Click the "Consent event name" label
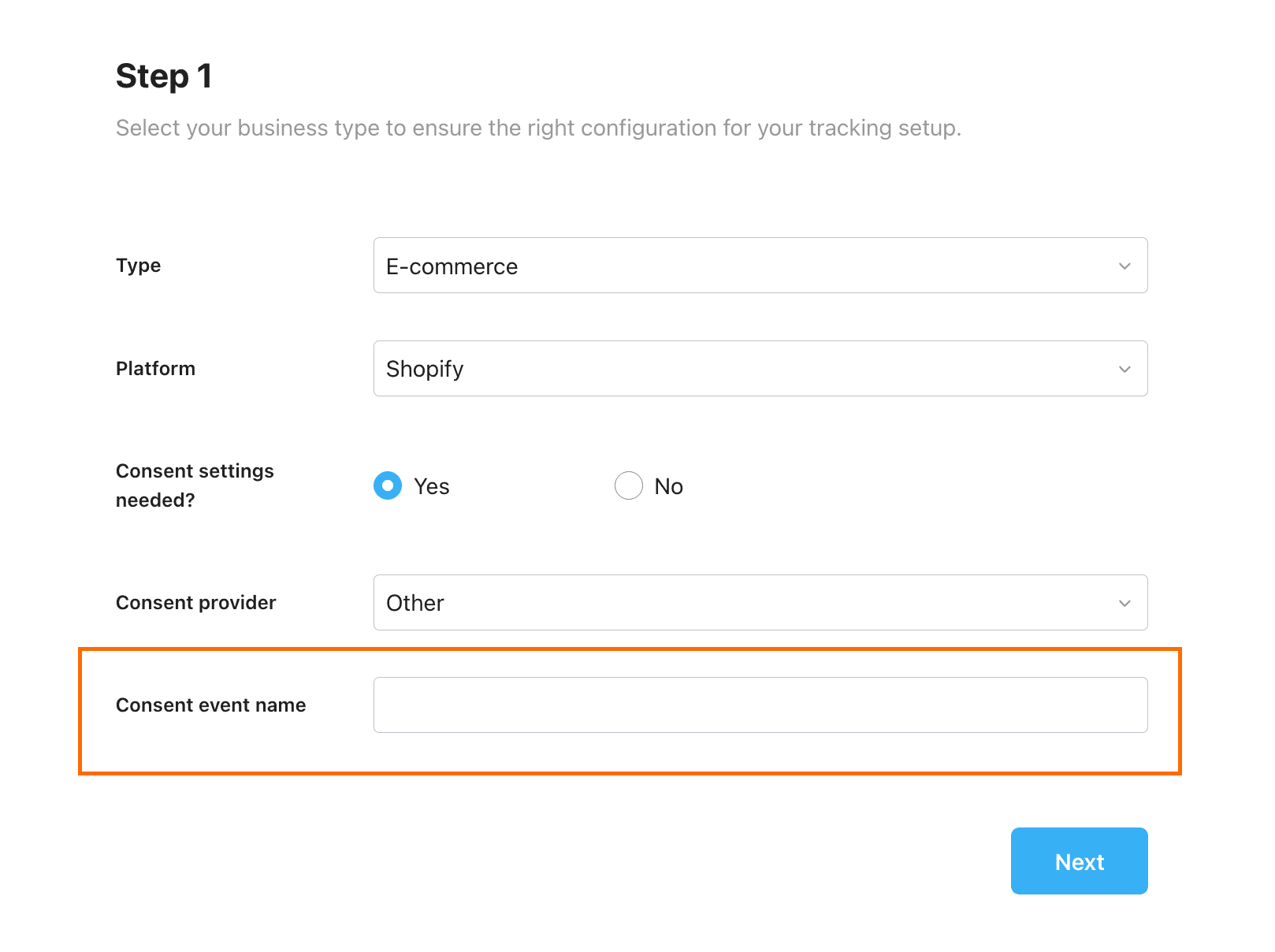Image resolution: width=1275 pixels, height=952 pixels. [x=211, y=705]
